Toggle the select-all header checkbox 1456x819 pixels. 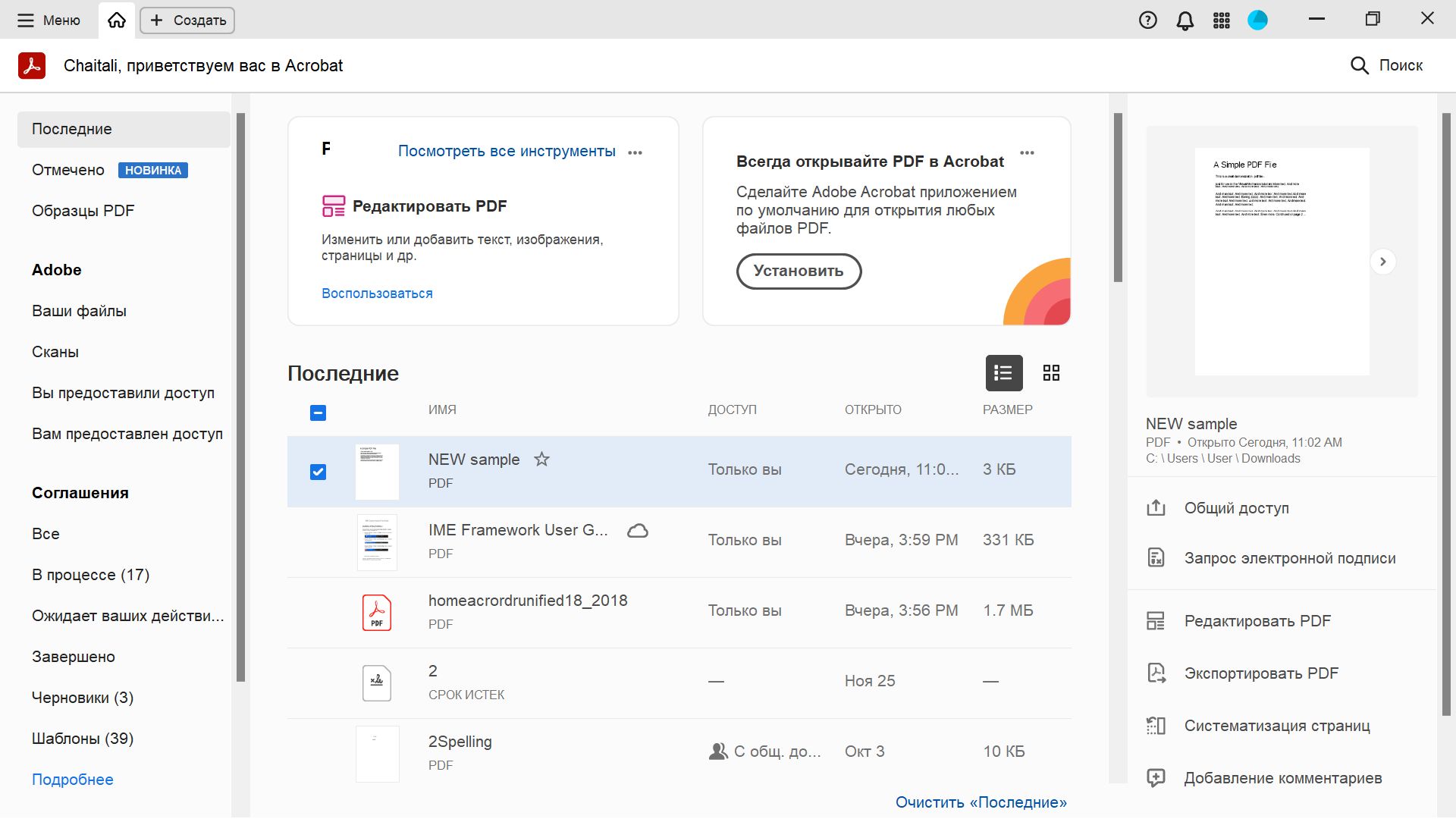click(318, 413)
